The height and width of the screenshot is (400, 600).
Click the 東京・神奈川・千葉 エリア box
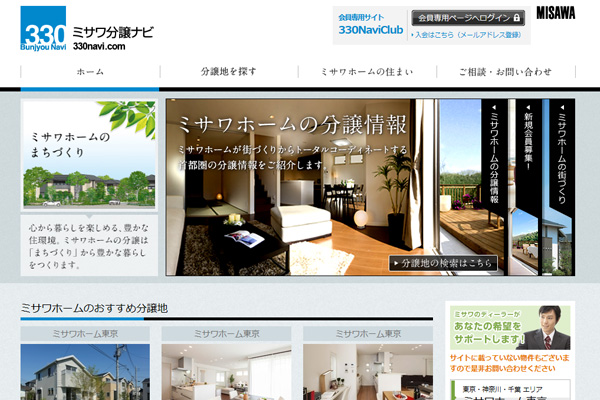[510, 390]
